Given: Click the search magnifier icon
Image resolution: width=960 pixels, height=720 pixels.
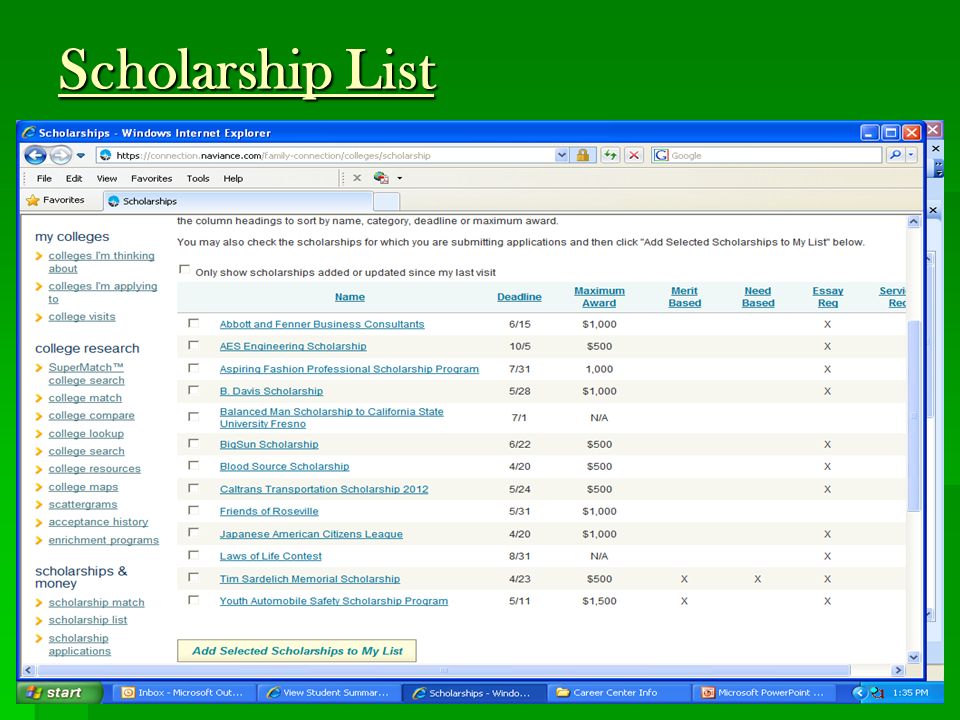Looking at the screenshot, I should click(x=895, y=156).
